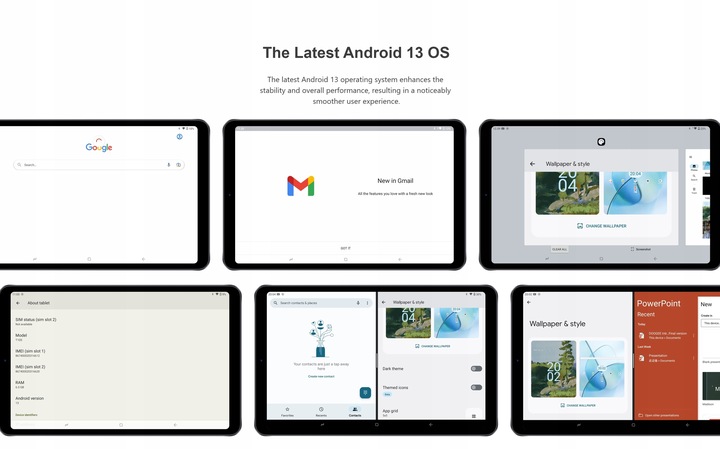Open overflow menu in contacts search bar
This screenshot has height=449, width=720.
pyautogui.click(x=366, y=302)
